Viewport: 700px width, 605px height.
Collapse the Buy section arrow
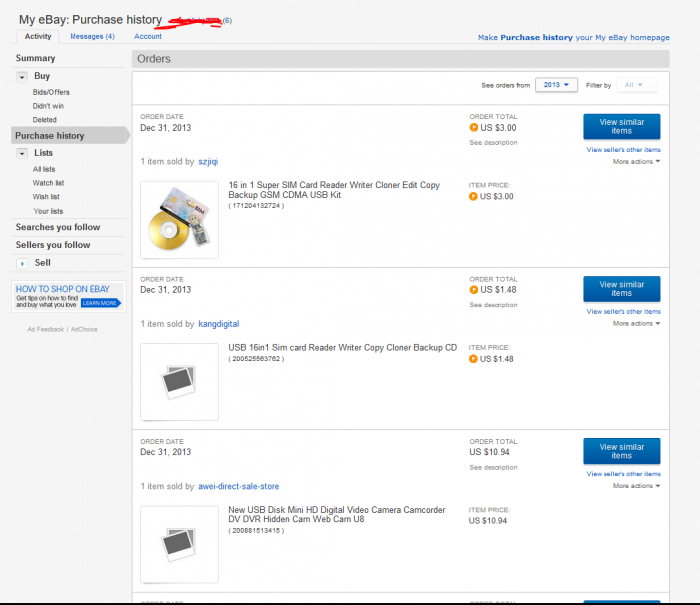click(x=22, y=76)
